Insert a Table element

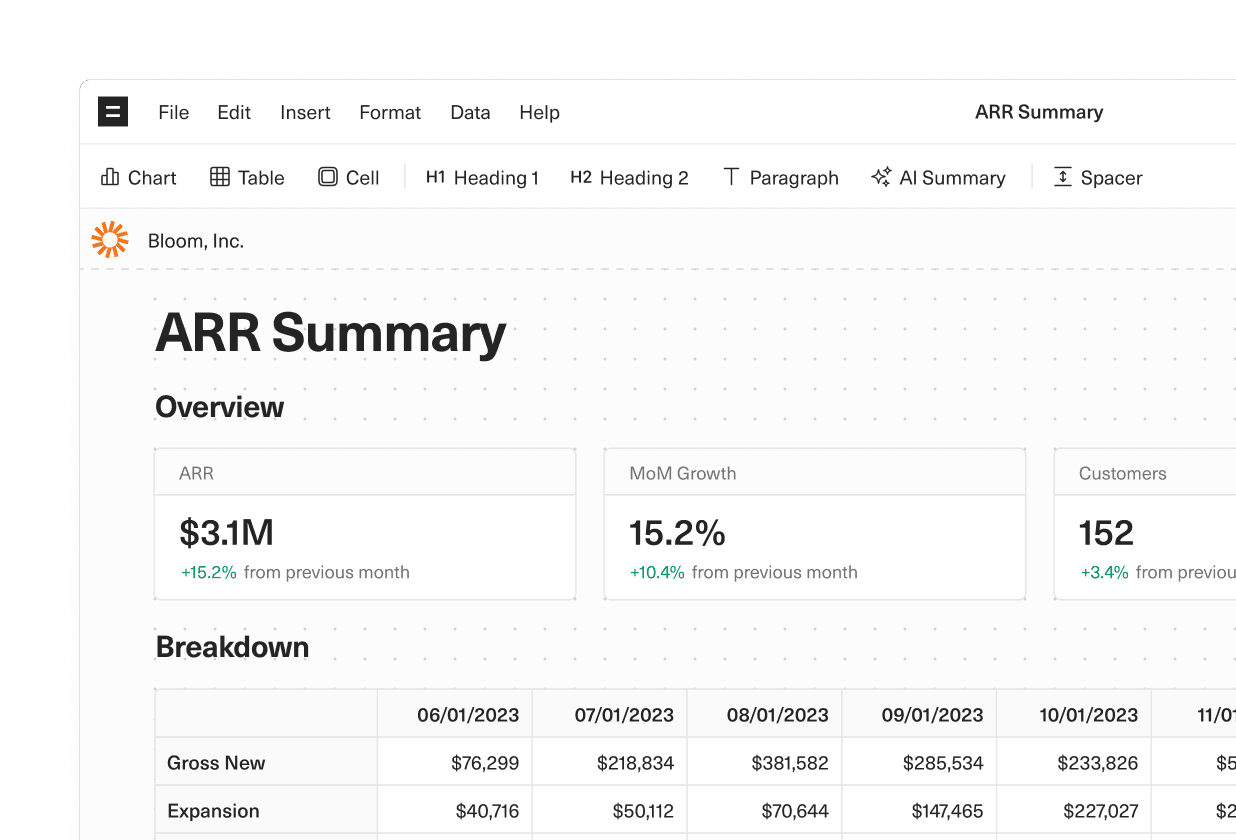pyautogui.click(x=246, y=177)
